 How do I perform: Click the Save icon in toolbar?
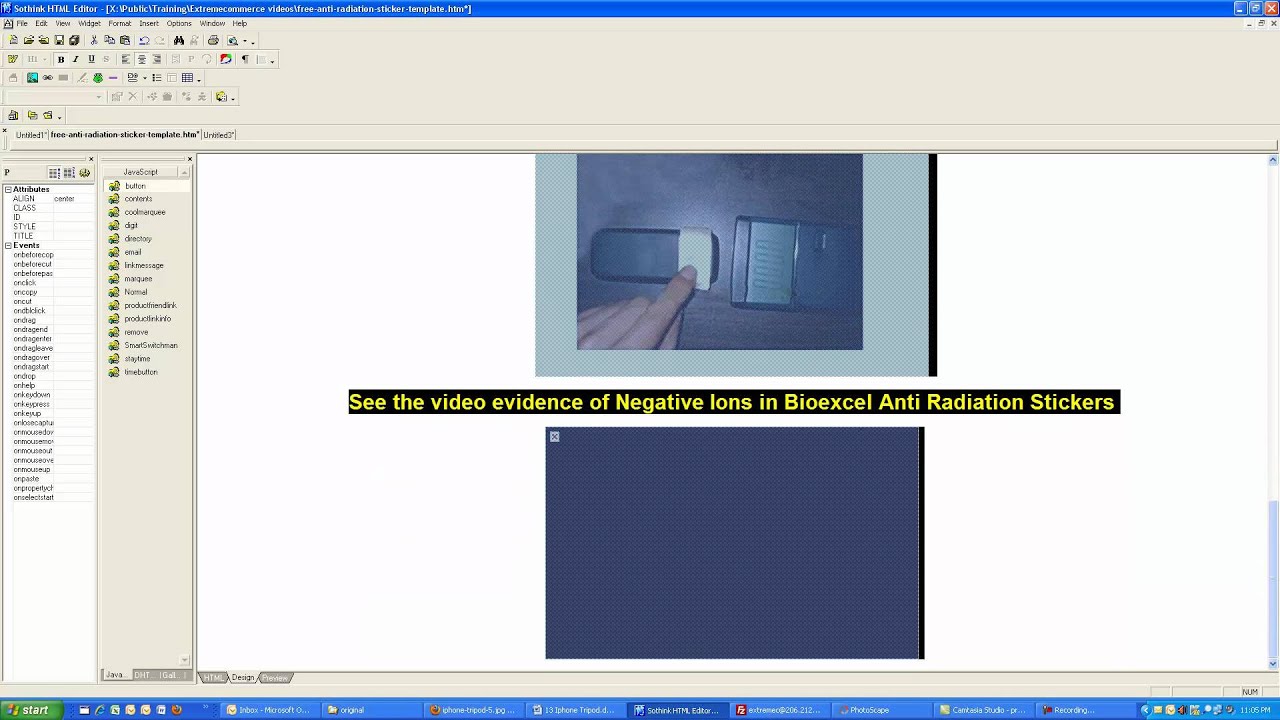point(59,41)
